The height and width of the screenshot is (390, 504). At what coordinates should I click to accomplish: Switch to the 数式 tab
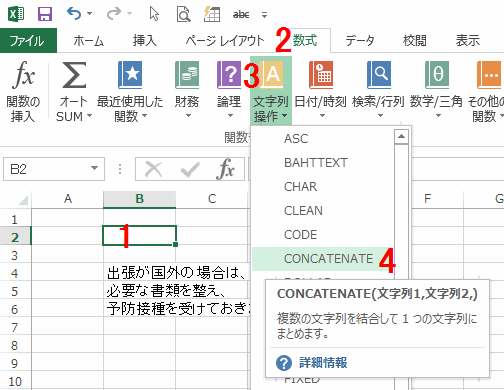click(x=305, y=41)
